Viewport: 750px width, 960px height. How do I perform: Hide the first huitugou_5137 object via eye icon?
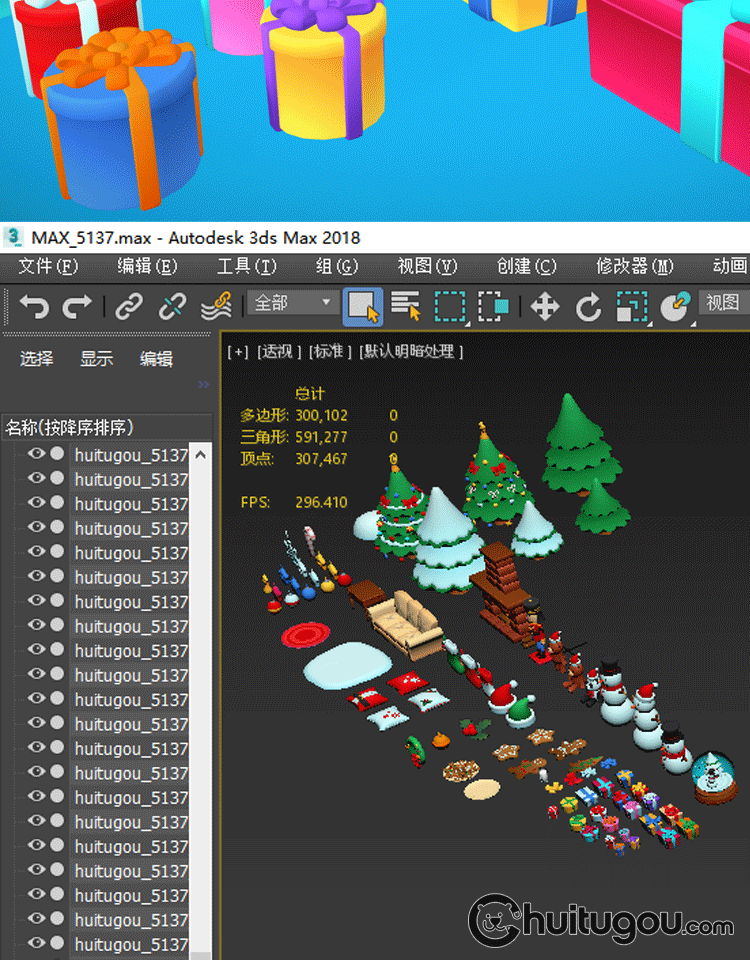point(37,454)
